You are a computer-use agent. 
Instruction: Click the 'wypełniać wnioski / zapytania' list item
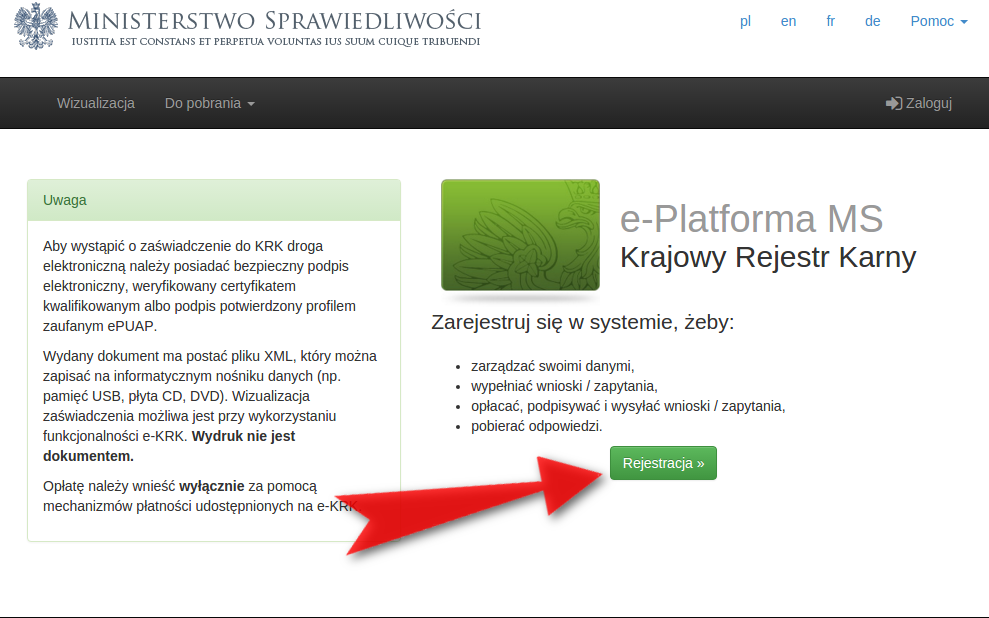[x=565, y=386]
